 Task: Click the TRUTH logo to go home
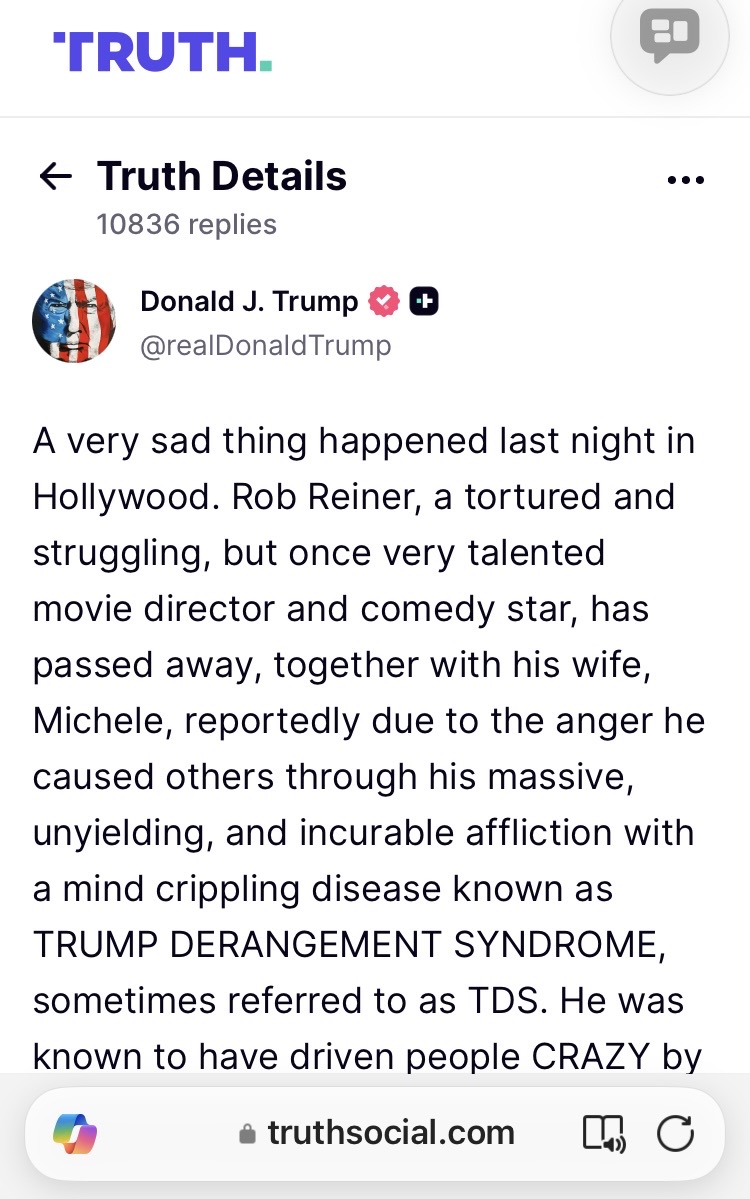[x=162, y=51]
